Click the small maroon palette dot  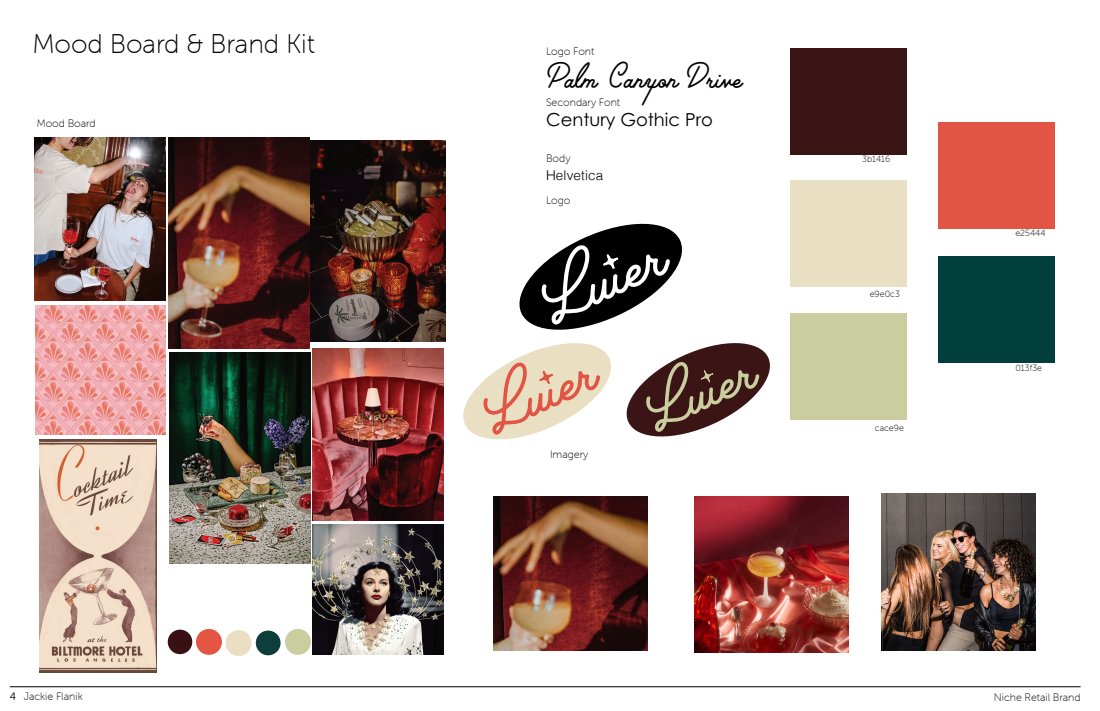[x=180, y=642]
